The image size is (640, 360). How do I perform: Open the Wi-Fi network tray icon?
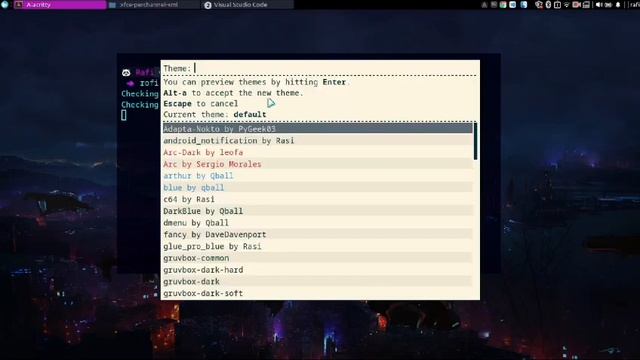(567, 4)
